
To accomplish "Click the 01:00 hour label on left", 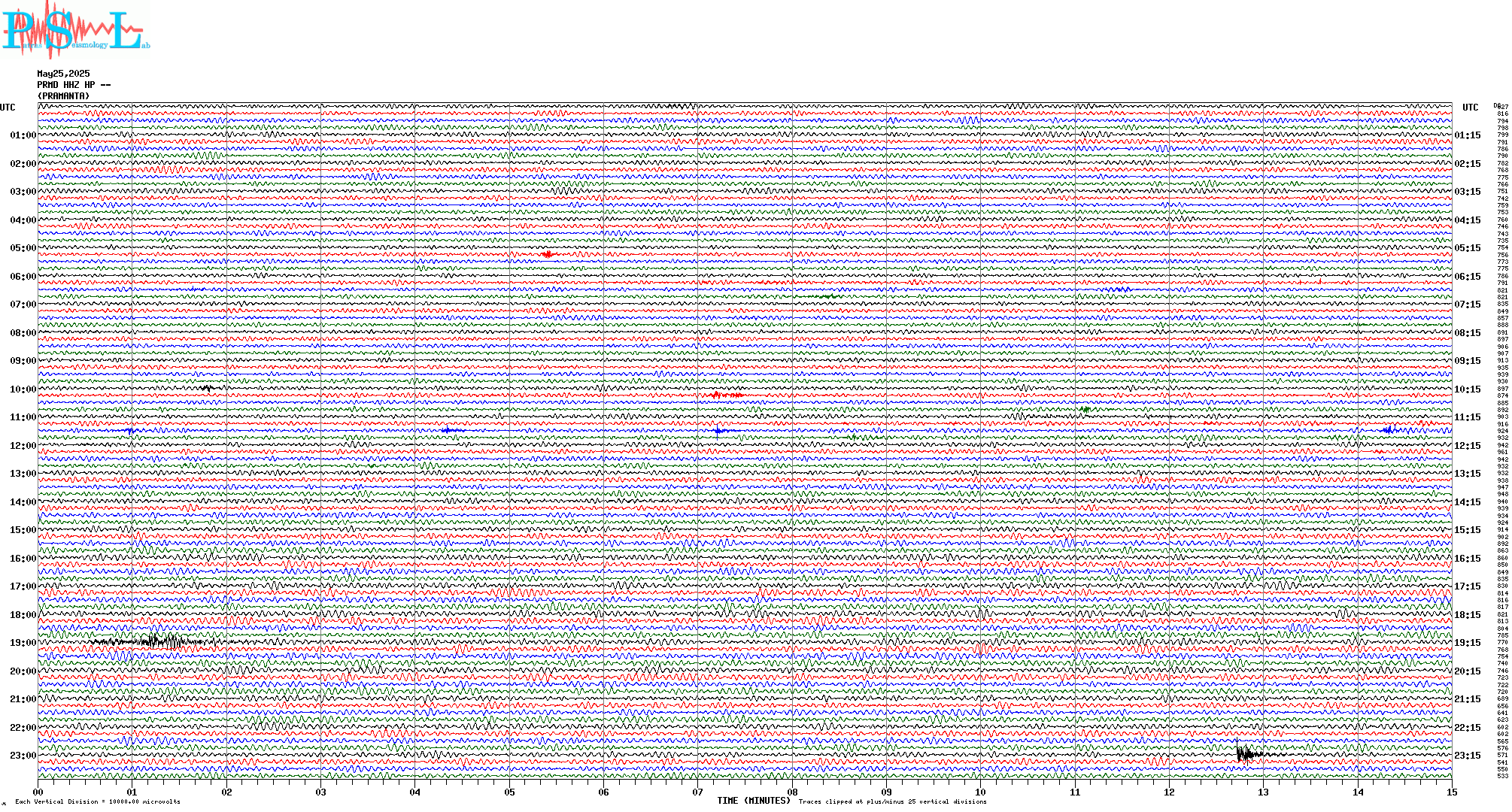I will coord(23,135).
